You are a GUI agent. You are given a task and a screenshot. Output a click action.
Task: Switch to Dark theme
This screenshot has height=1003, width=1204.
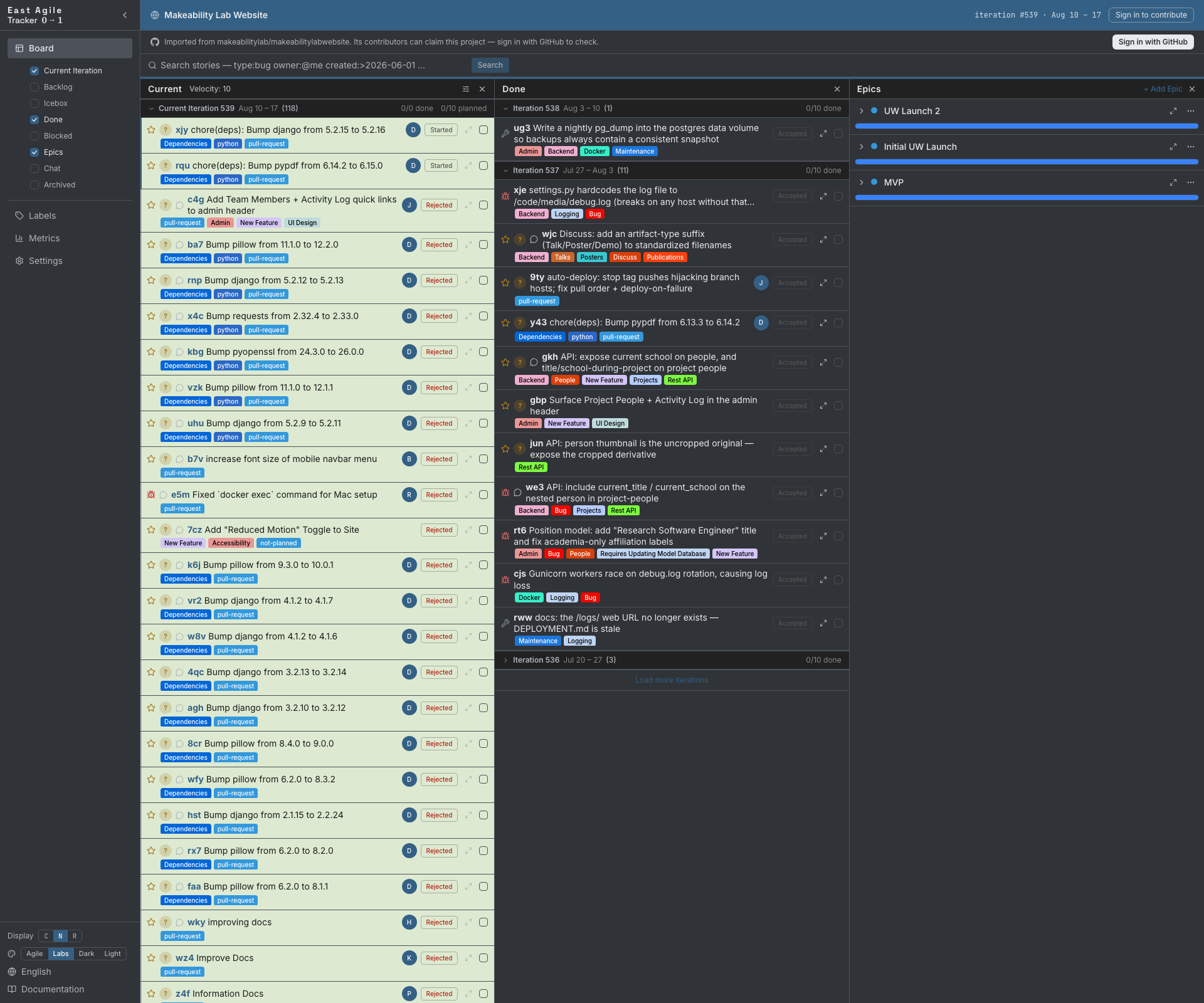click(87, 953)
